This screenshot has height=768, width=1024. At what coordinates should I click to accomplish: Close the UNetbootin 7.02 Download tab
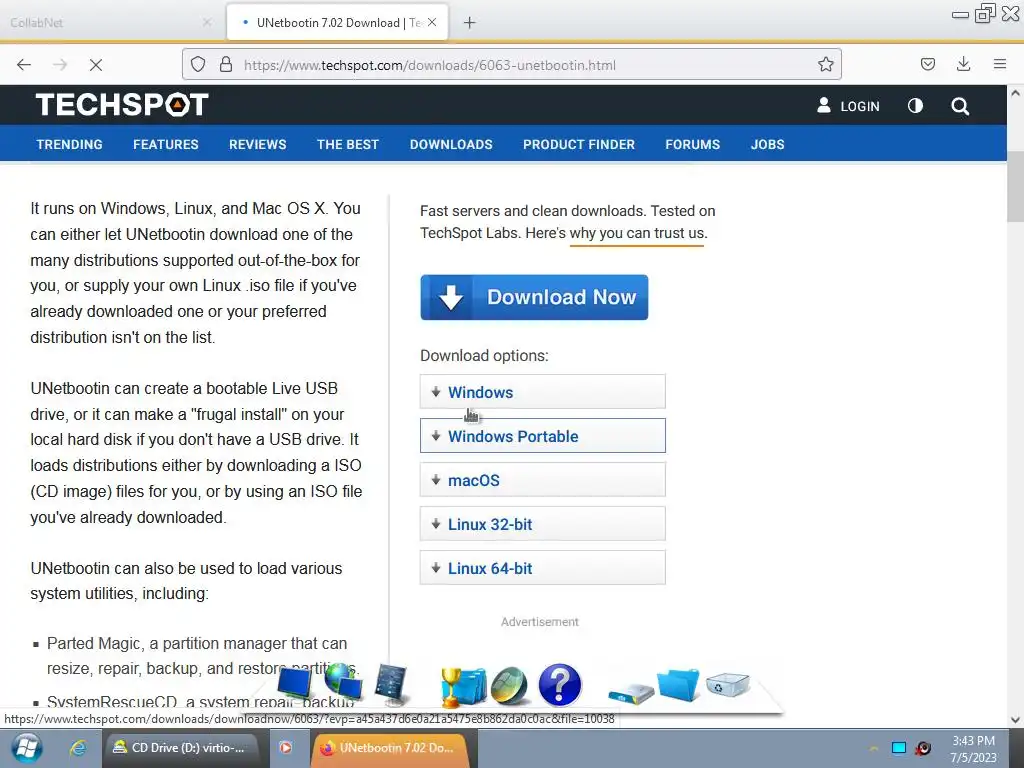click(x=432, y=22)
